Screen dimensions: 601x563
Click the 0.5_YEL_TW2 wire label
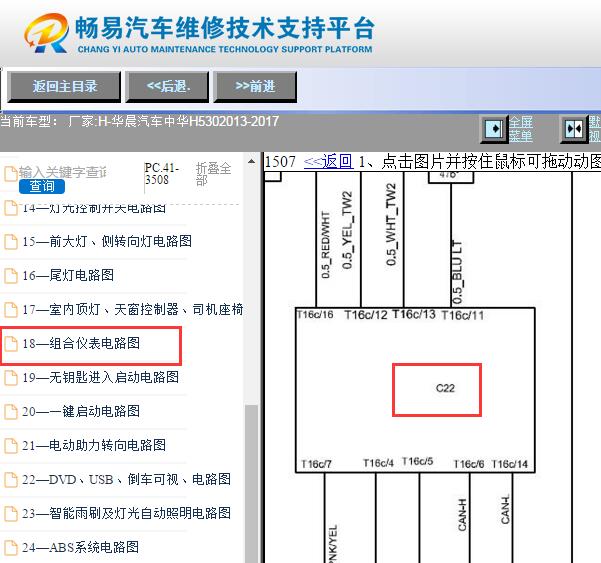pos(347,230)
